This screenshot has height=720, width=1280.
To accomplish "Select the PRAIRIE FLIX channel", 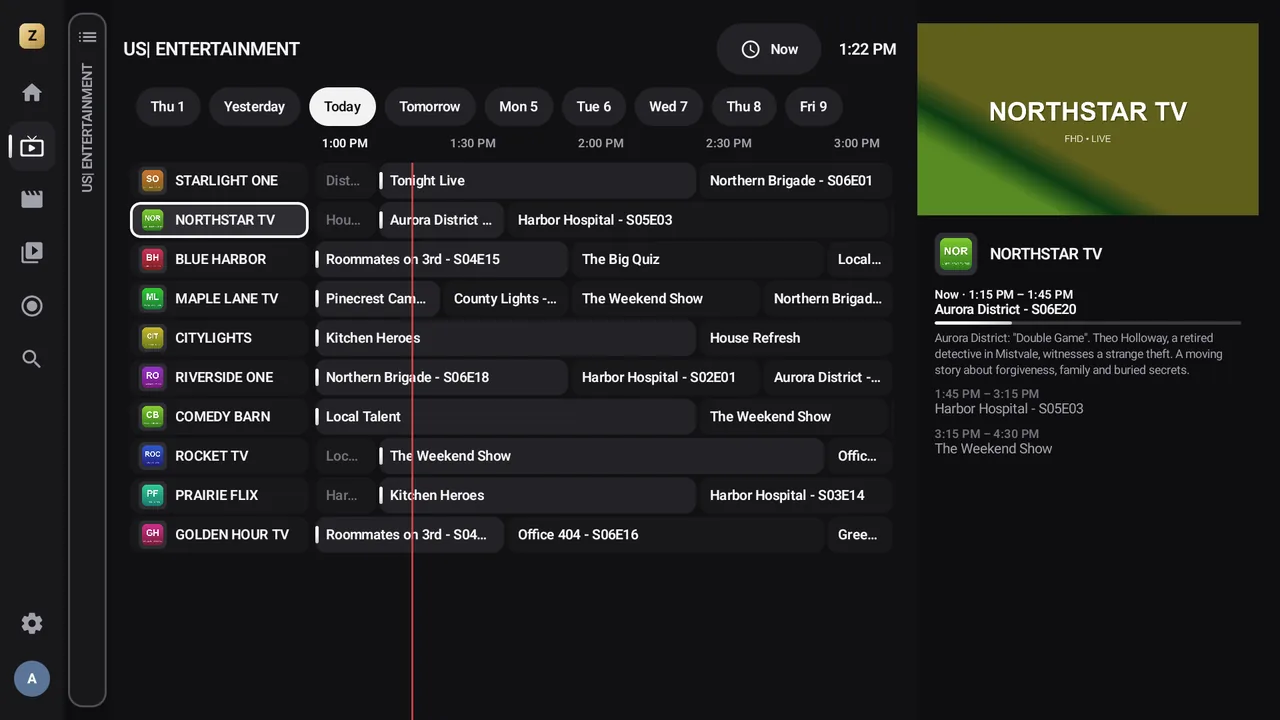I will tap(219, 495).
